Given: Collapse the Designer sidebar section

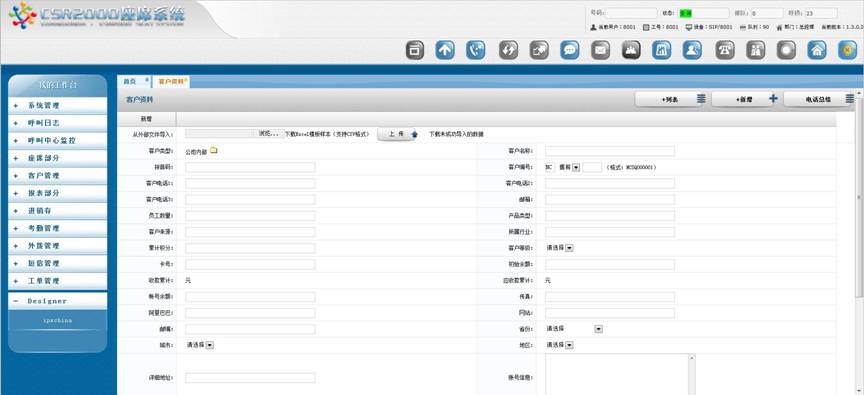Looking at the screenshot, I should click(57, 301).
